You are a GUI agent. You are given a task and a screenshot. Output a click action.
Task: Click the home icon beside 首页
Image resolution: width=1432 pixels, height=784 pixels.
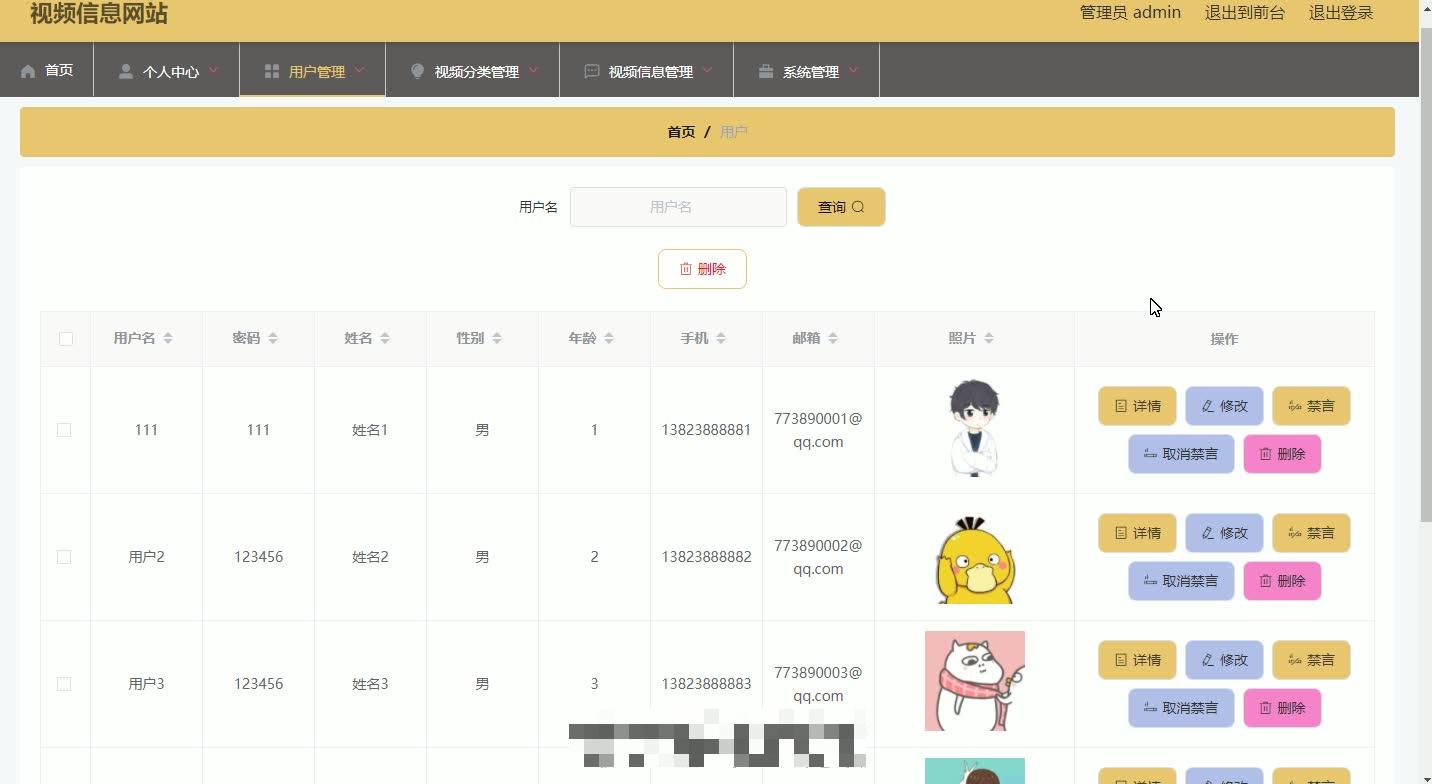pos(29,70)
